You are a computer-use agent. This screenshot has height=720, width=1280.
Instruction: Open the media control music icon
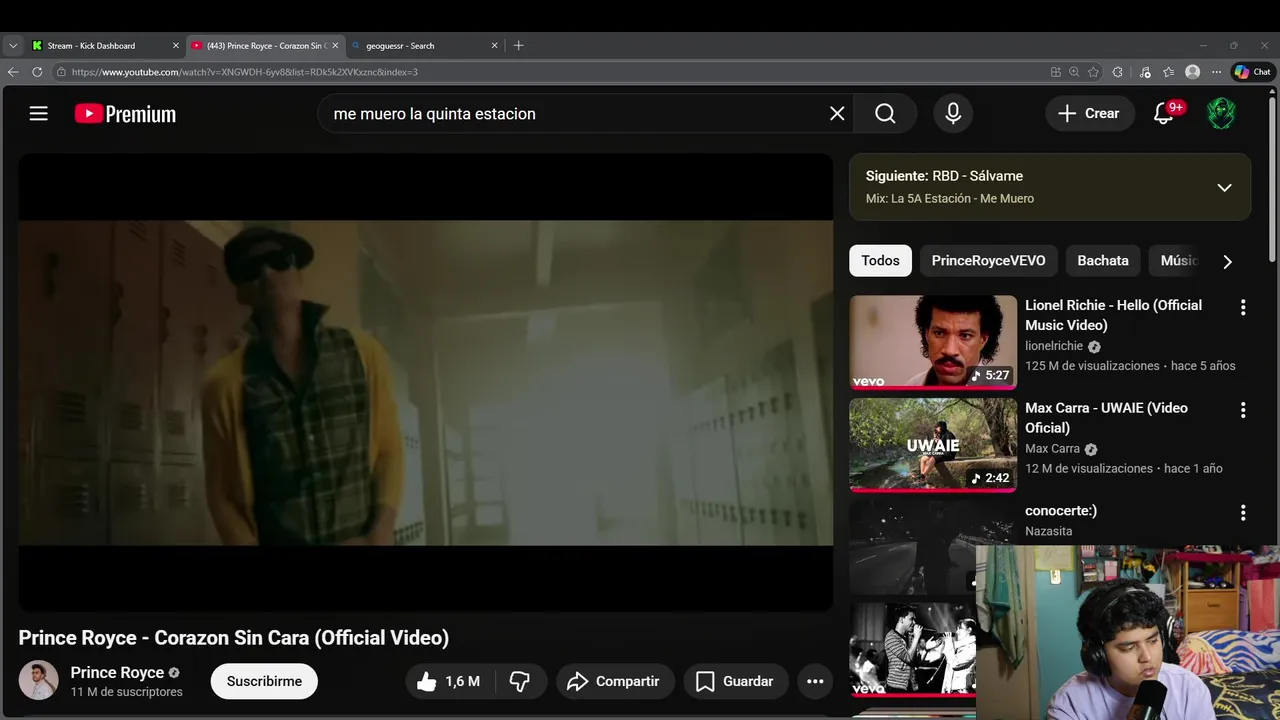[1145, 72]
